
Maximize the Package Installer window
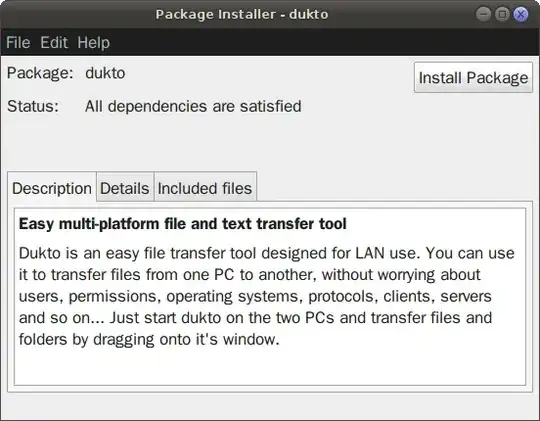click(x=502, y=14)
